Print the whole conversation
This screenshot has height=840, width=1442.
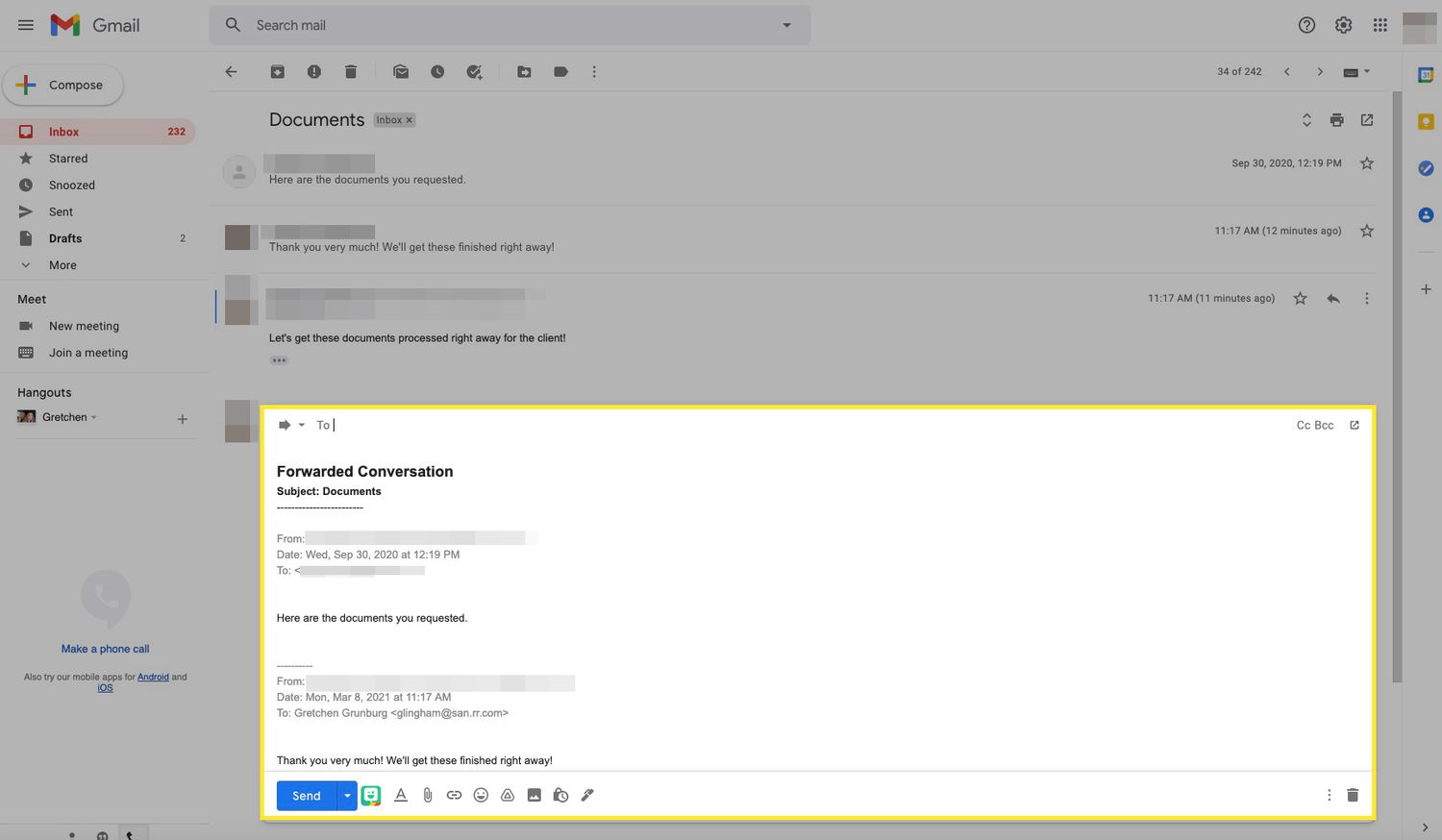1336,120
